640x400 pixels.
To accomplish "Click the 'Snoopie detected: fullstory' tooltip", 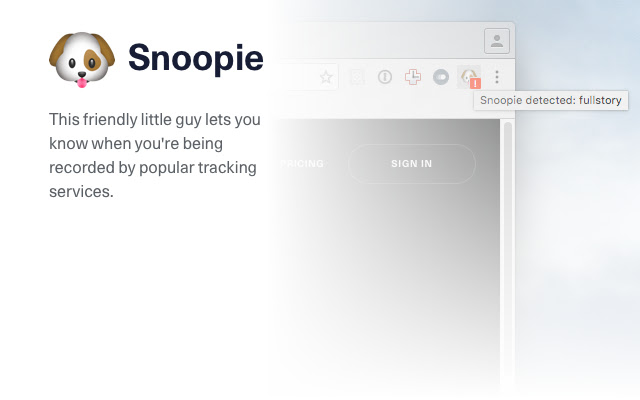I will coord(551,100).
